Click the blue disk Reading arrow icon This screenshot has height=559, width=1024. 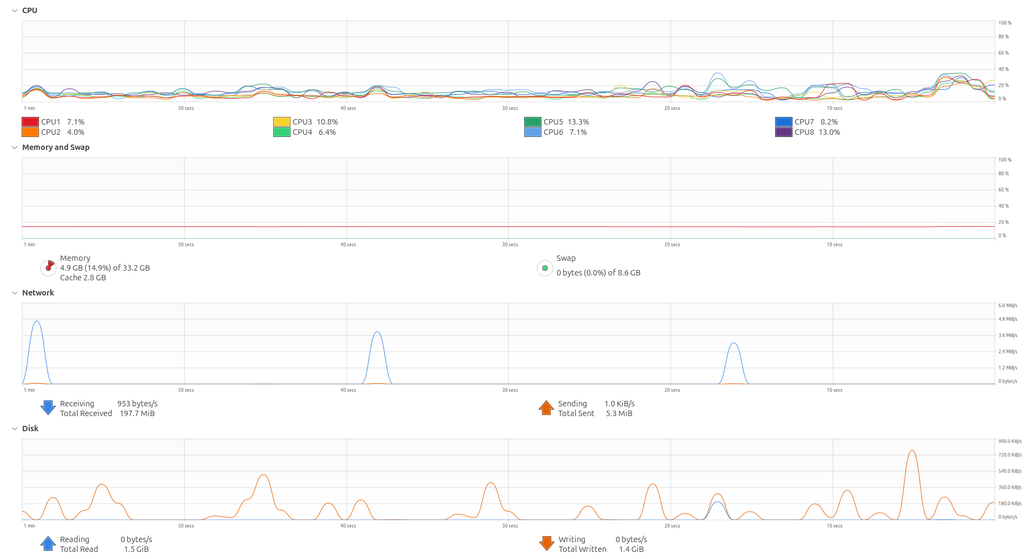coord(48,543)
